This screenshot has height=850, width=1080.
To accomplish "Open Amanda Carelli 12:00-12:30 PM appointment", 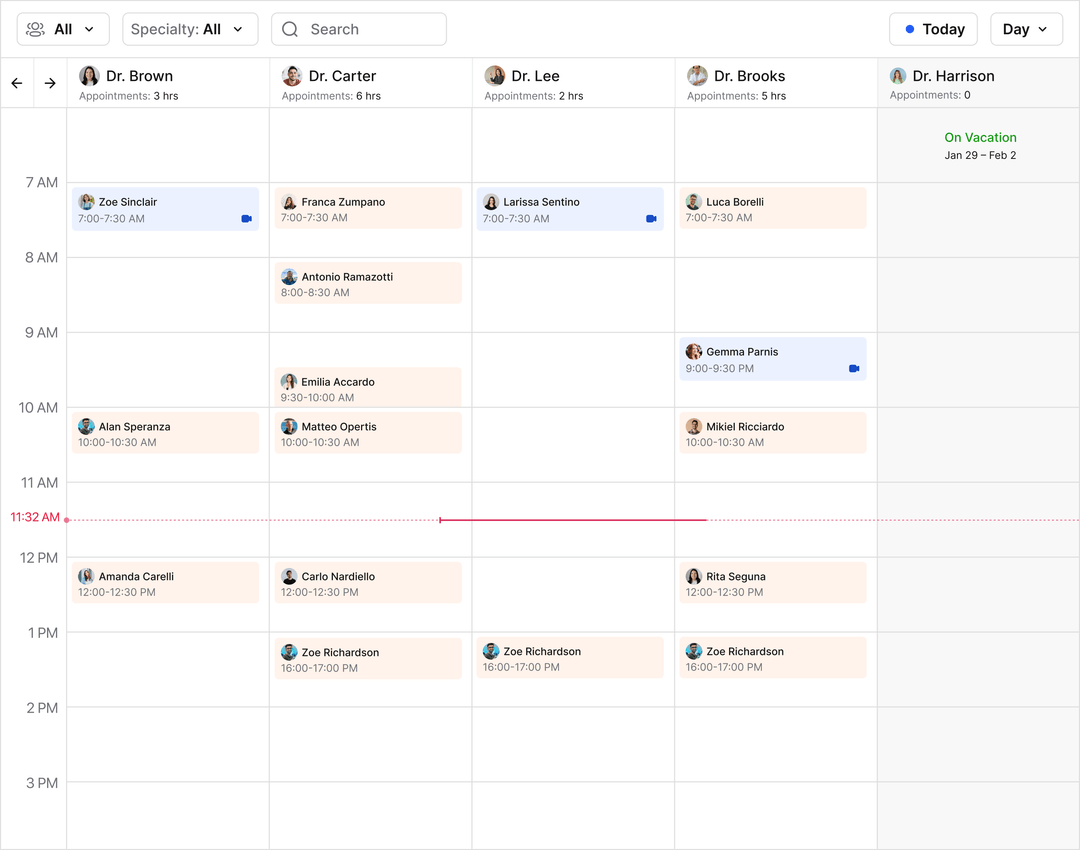I will 165,583.
